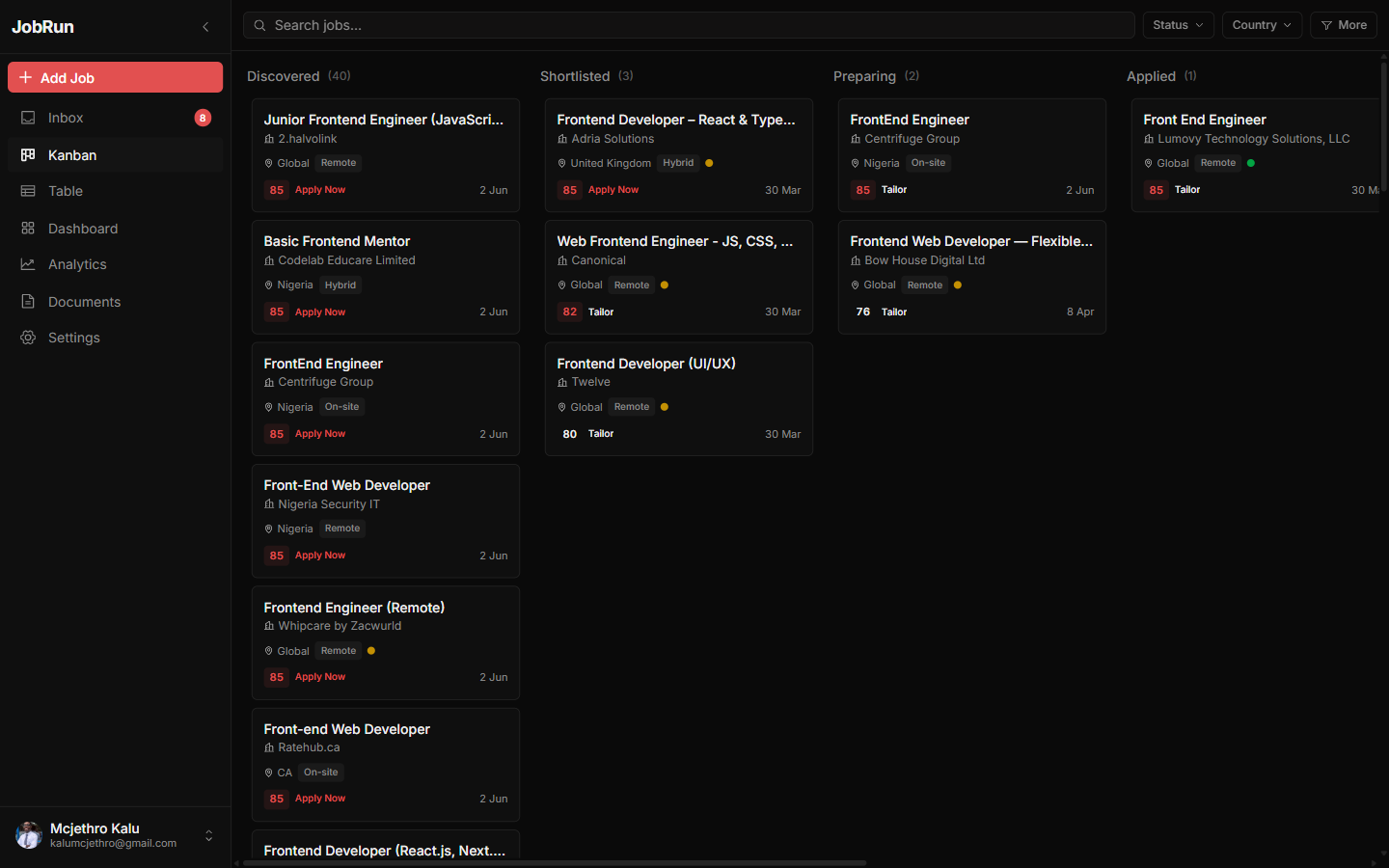The height and width of the screenshot is (868, 1389).
Task: Open the Country filter dropdown
Action: click(1262, 25)
